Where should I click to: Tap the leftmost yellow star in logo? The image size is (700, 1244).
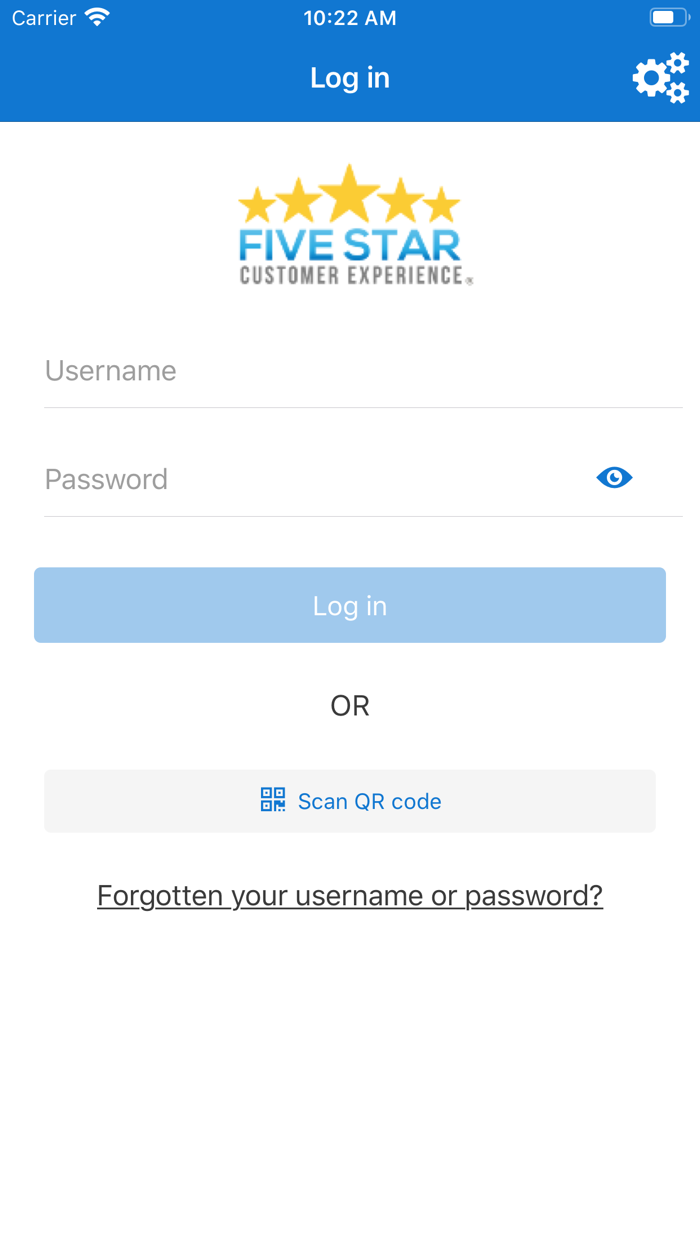tap(258, 206)
